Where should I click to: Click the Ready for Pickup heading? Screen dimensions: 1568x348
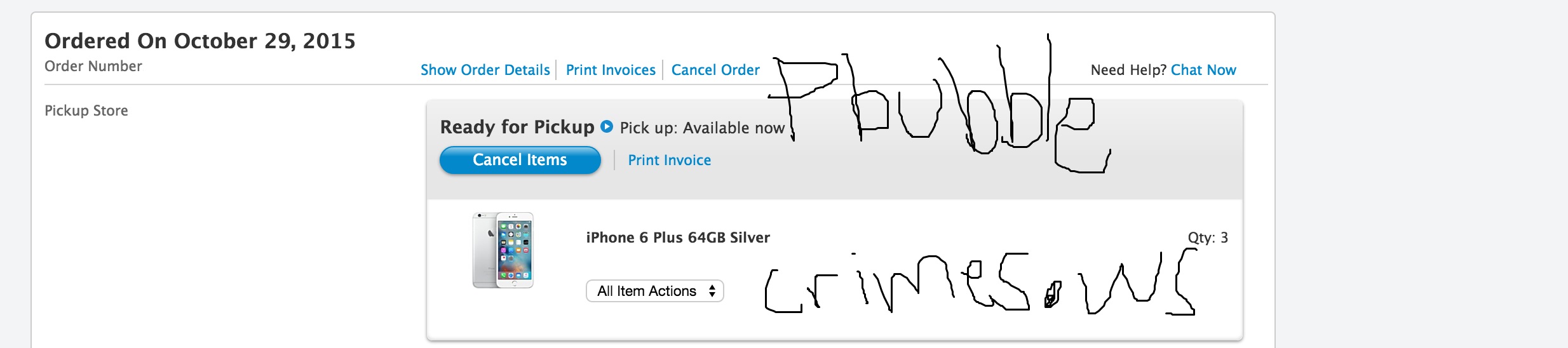tap(517, 127)
